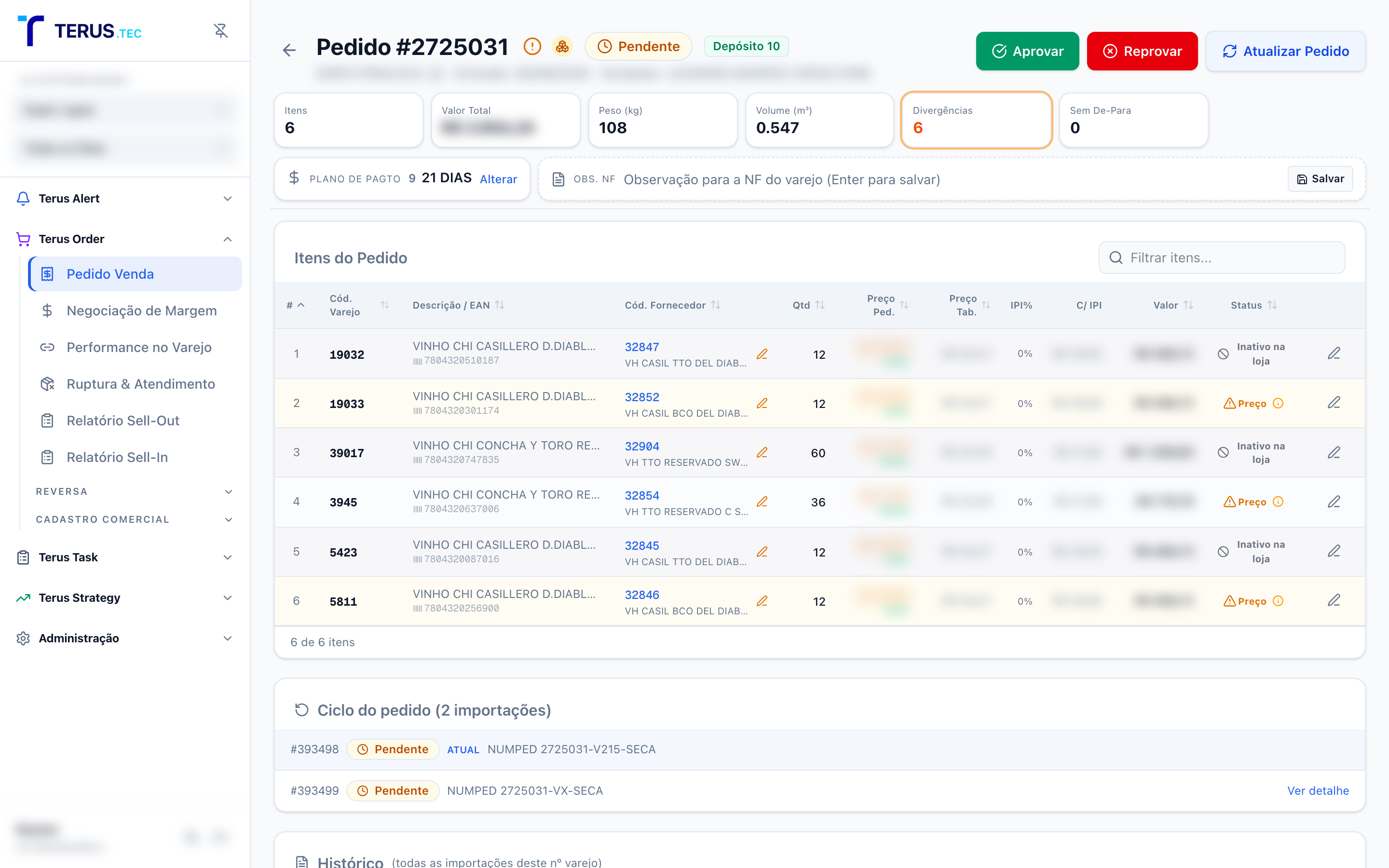Open Relatório Sell-Out page
This screenshot has height=868, width=1389.
(x=136, y=421)
